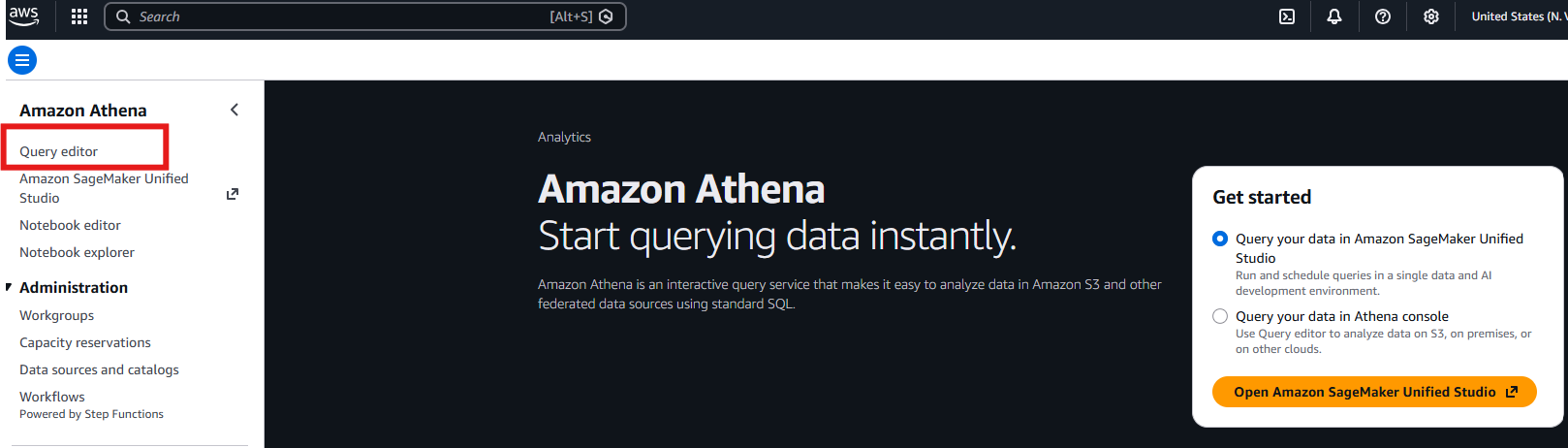Open Query editor in the sidebar
The width and height of the screenshot is (1568, 448).
click(59, 151)
